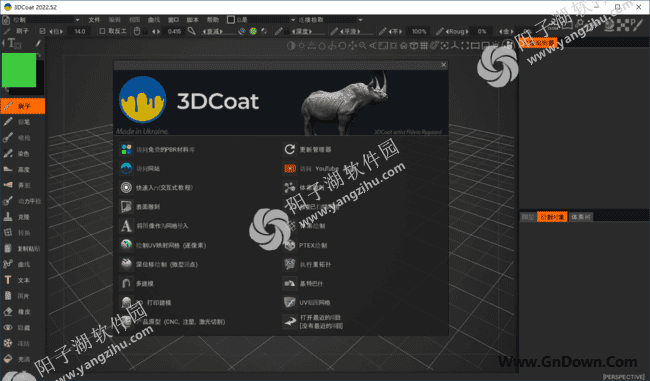
Task: Click UV贴图网格 option in welcome dialog
Action: click(315, 302)
